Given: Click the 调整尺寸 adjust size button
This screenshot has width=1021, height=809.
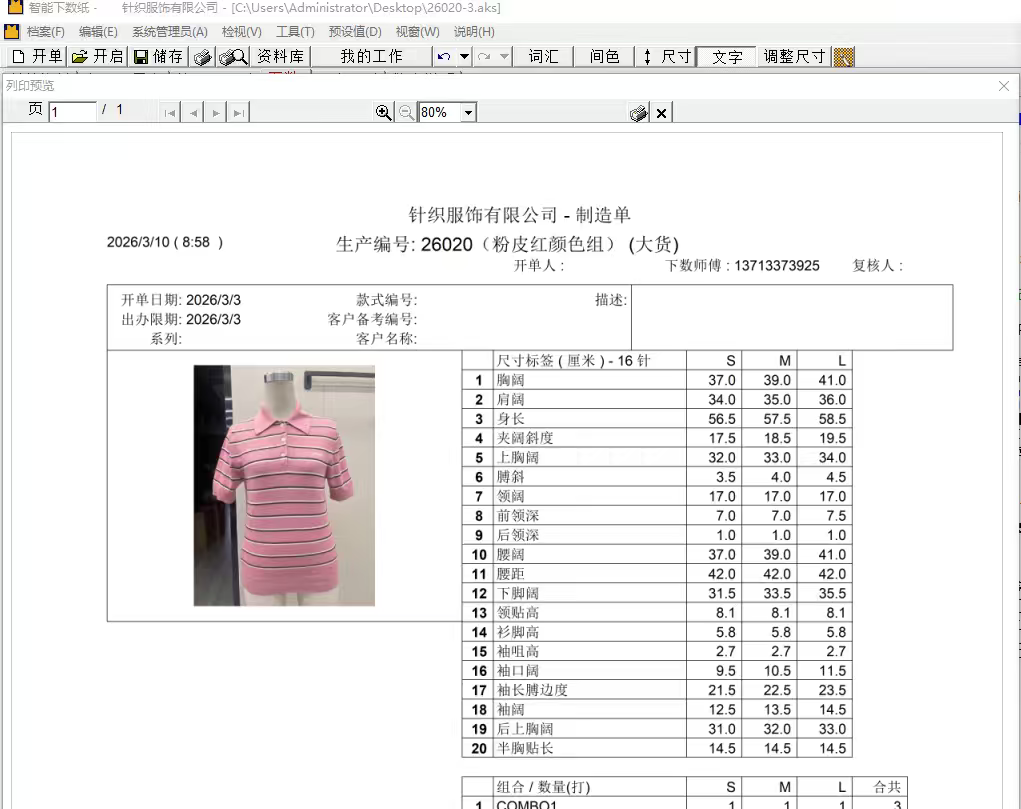Looking at the screenshot, I should click(794, 57).
